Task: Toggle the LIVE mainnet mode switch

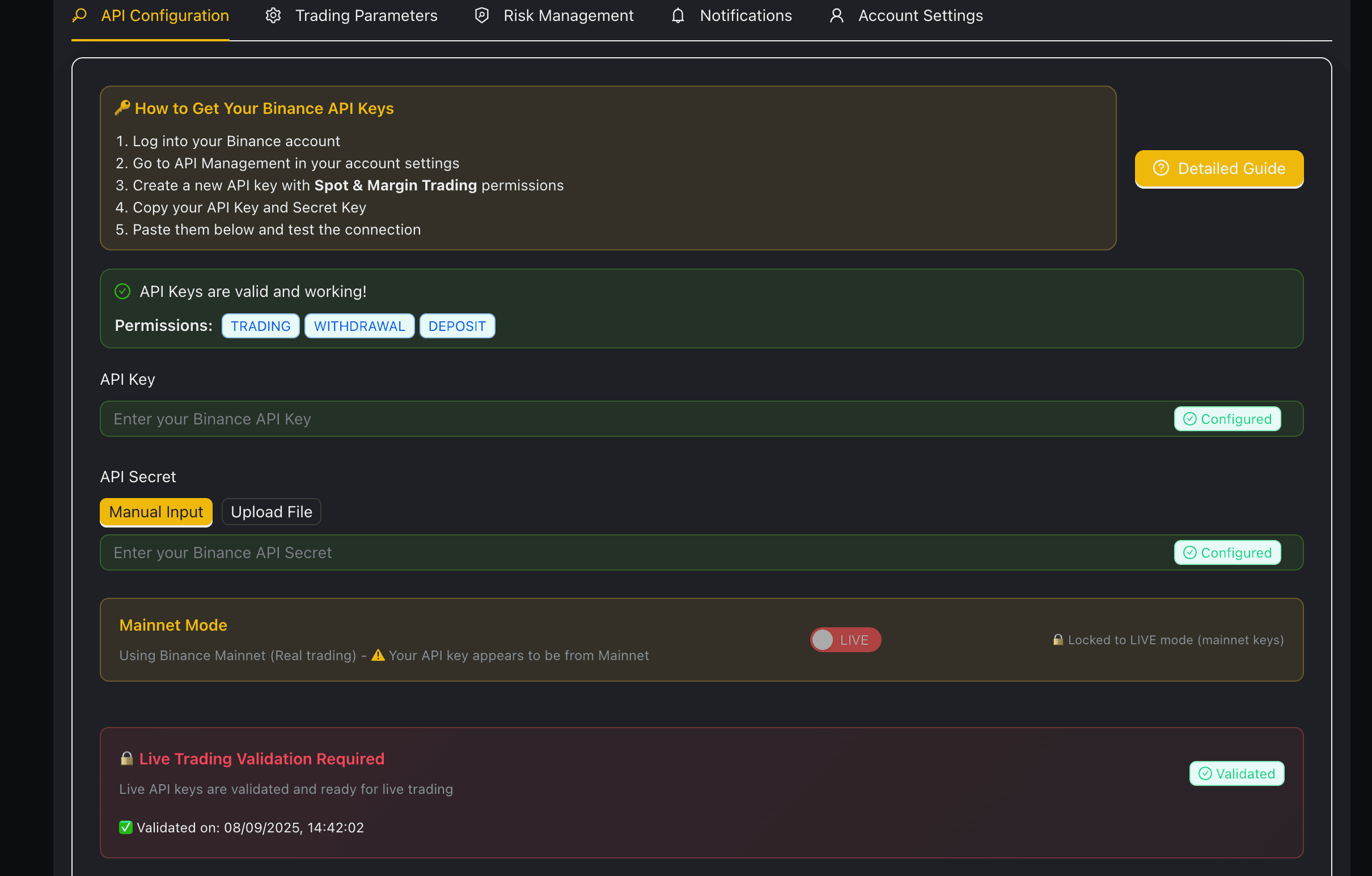Action: tap(845, 640)
